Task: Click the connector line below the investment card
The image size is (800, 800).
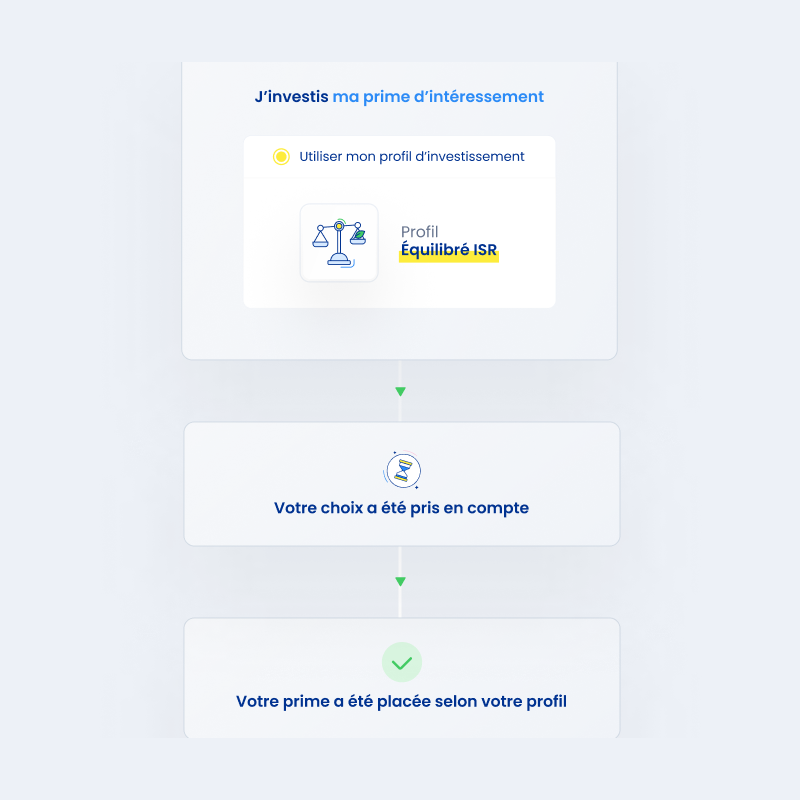Action: pyautogui.click(x=400, y=372)
